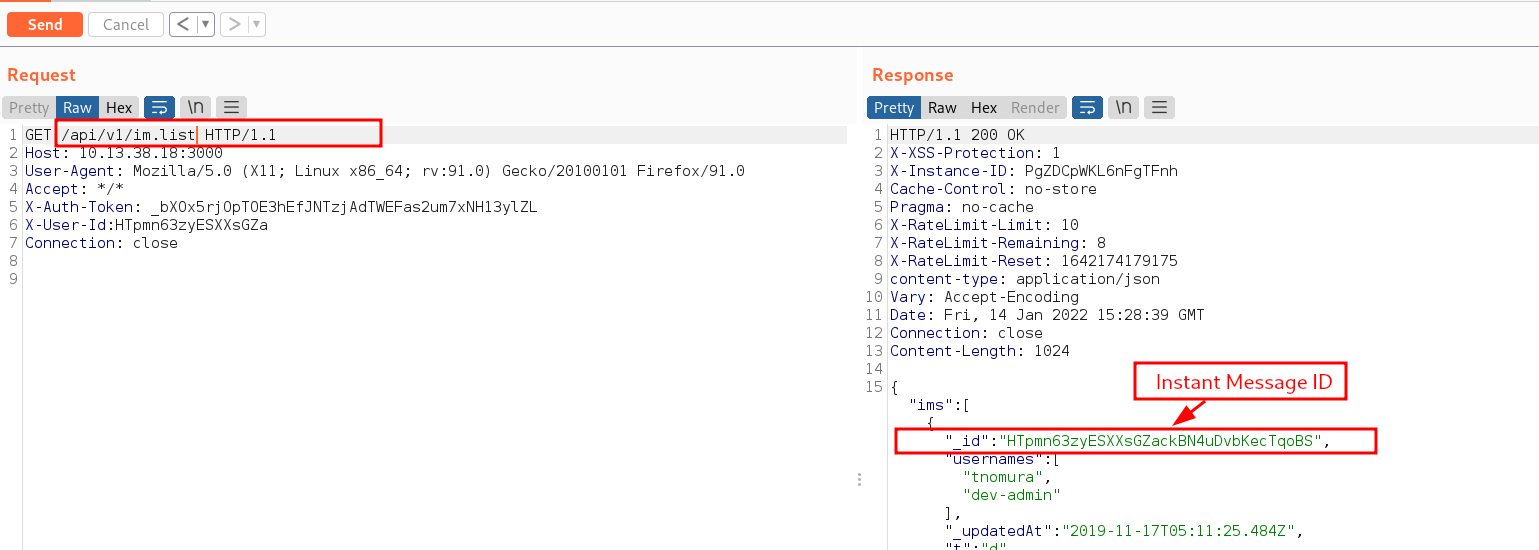Image resolution: width=1539 pixels, height=550 pixels.
Task: Toggle show non-printable chars \n in Request
Action: pyautogui.click(x=196, y=107)
